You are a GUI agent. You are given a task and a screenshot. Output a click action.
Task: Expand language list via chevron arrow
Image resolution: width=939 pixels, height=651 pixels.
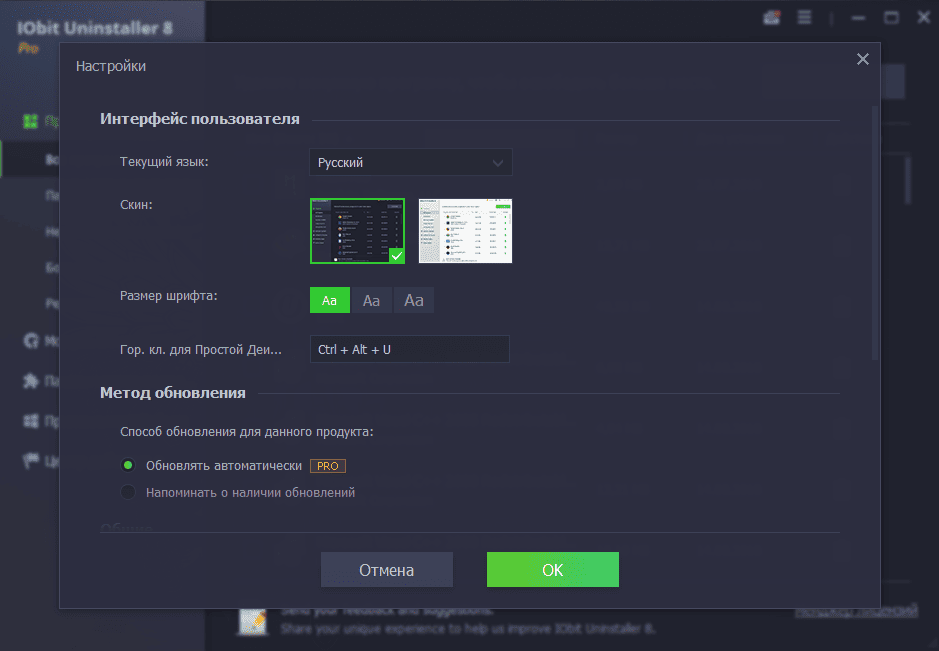click(498, 163)
